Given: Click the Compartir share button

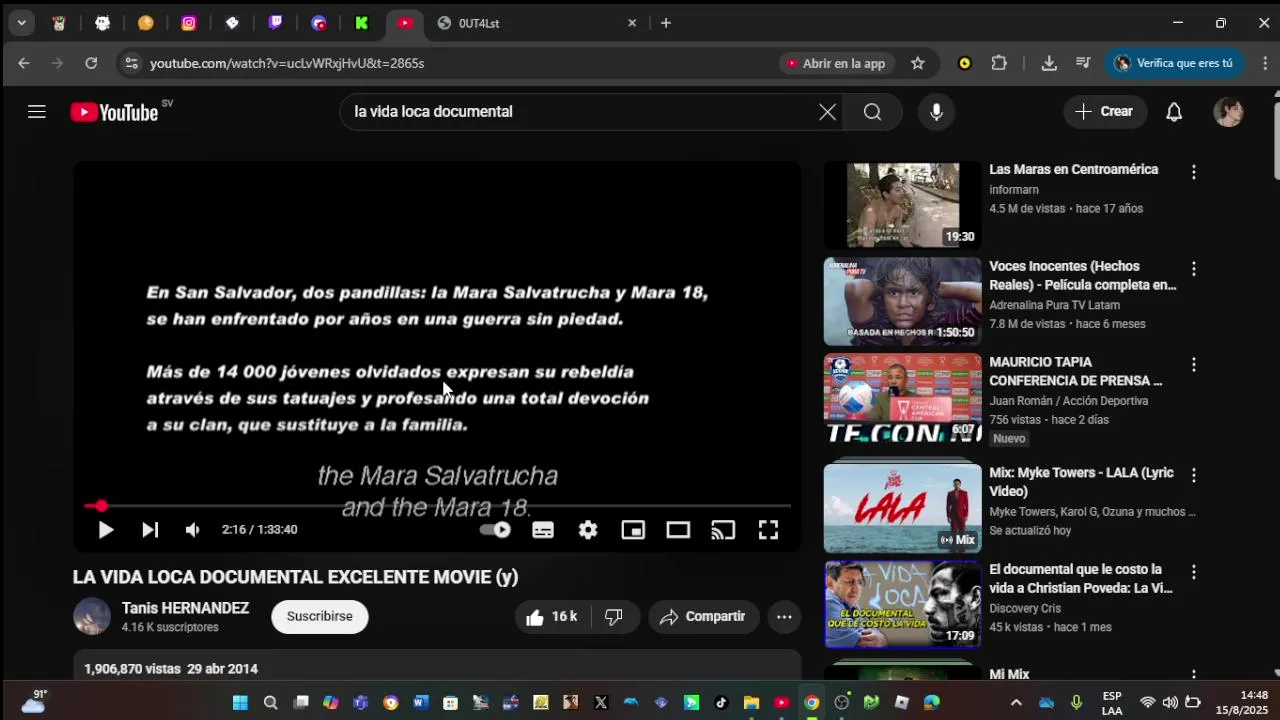Looking at the screenshot, I should [x=704, y=617].
